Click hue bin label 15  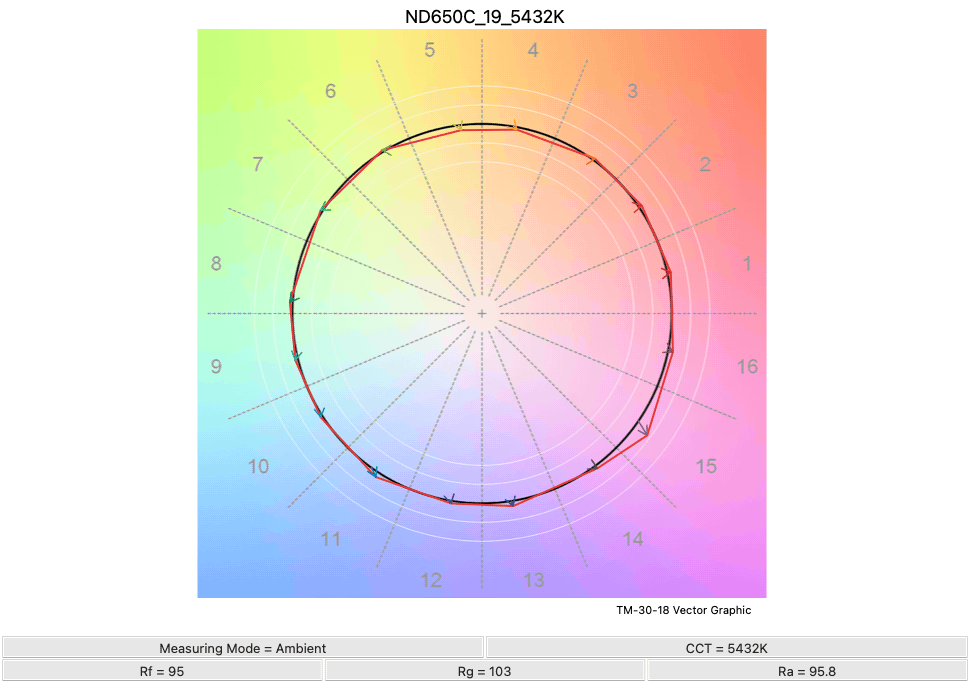[706, 466]
